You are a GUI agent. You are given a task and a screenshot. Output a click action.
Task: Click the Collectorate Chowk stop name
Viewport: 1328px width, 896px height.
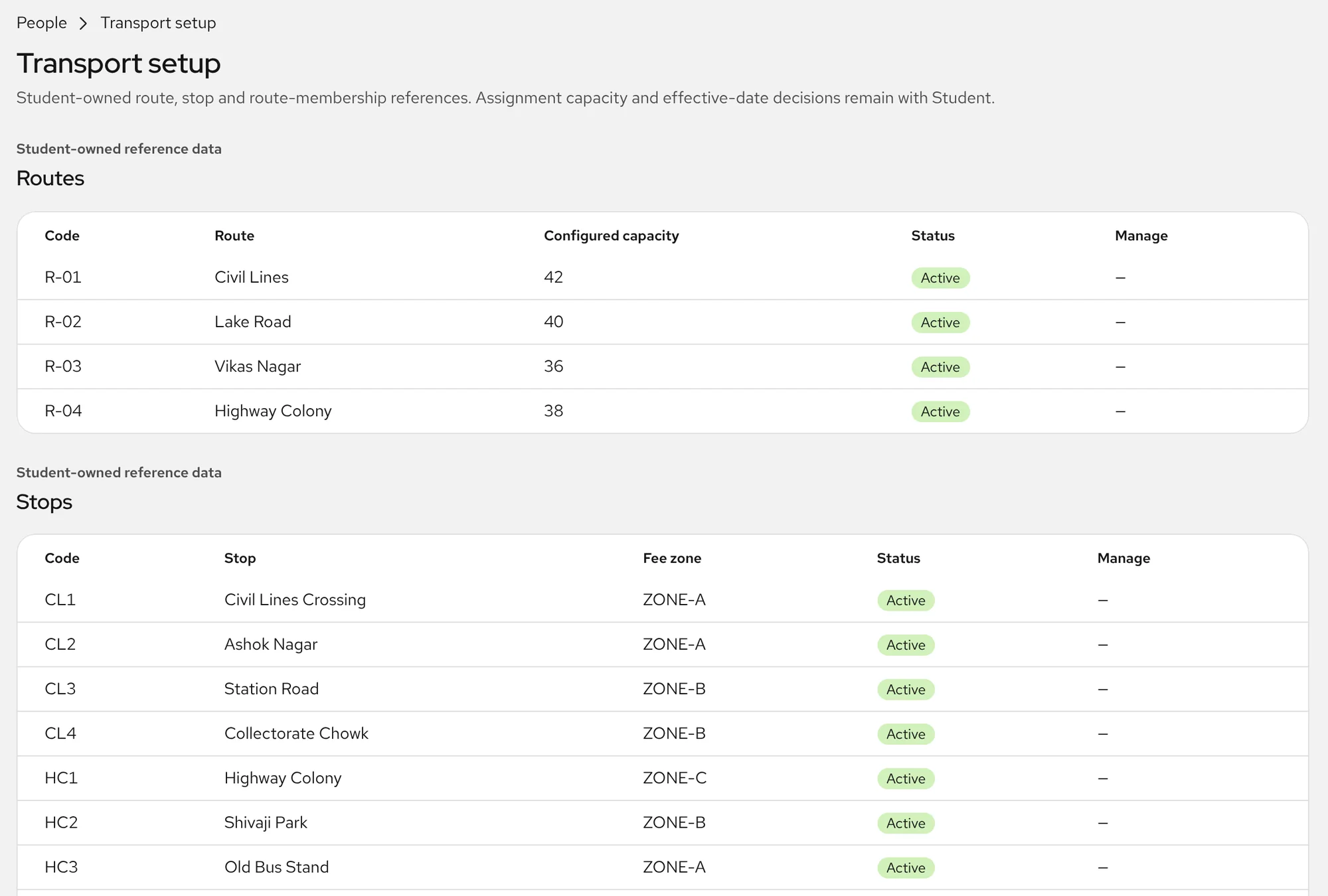pyautogui.click(x=296, y=733)
